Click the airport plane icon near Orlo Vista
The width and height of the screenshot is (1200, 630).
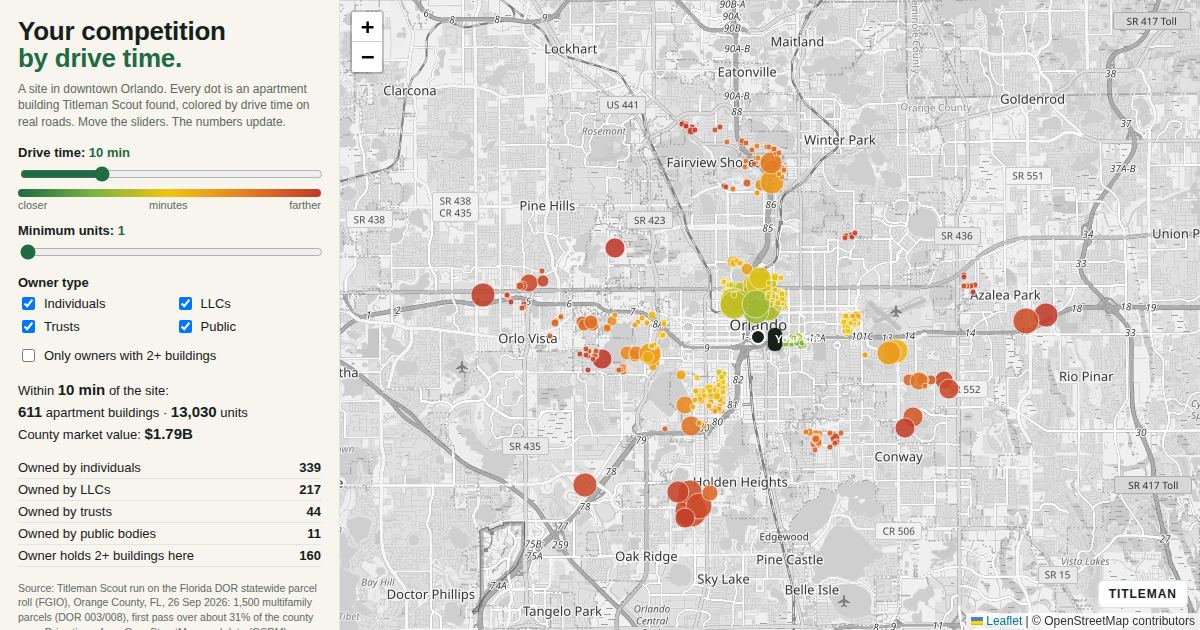[462, 367]
